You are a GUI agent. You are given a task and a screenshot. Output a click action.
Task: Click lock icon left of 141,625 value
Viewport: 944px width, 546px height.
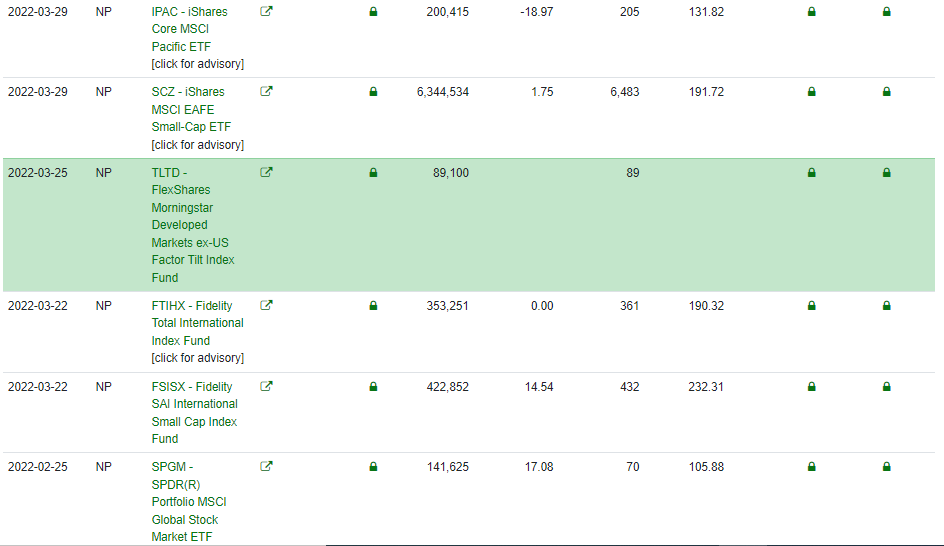pyautogui.click(x=373, y=467)
